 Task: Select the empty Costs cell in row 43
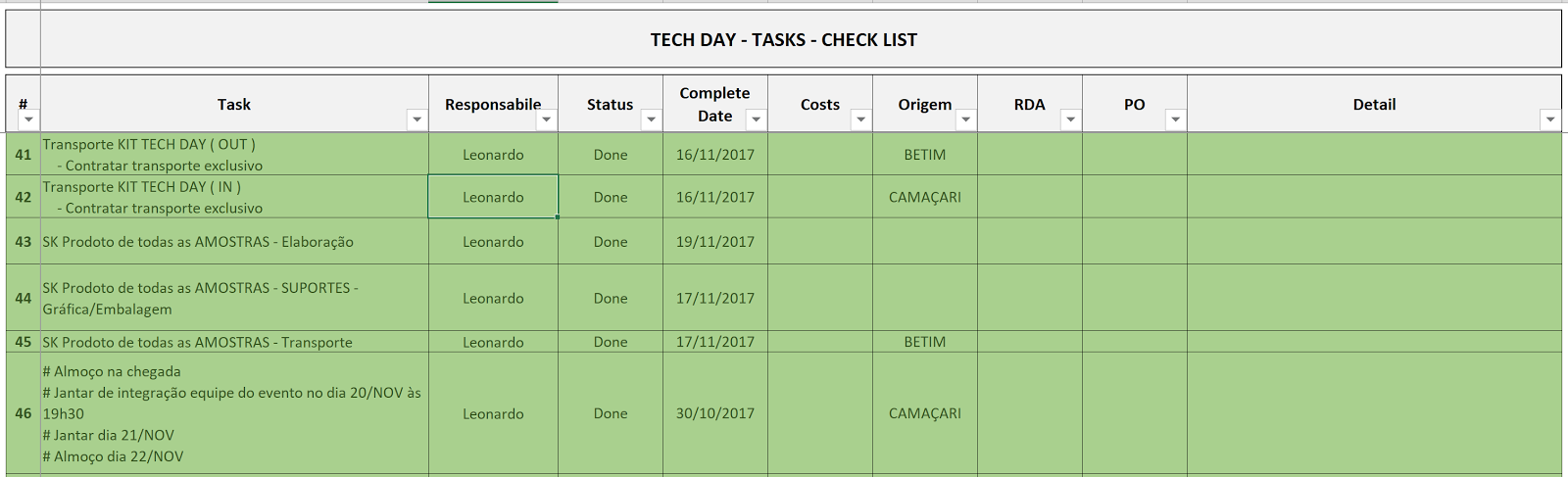tap(820, 241)
